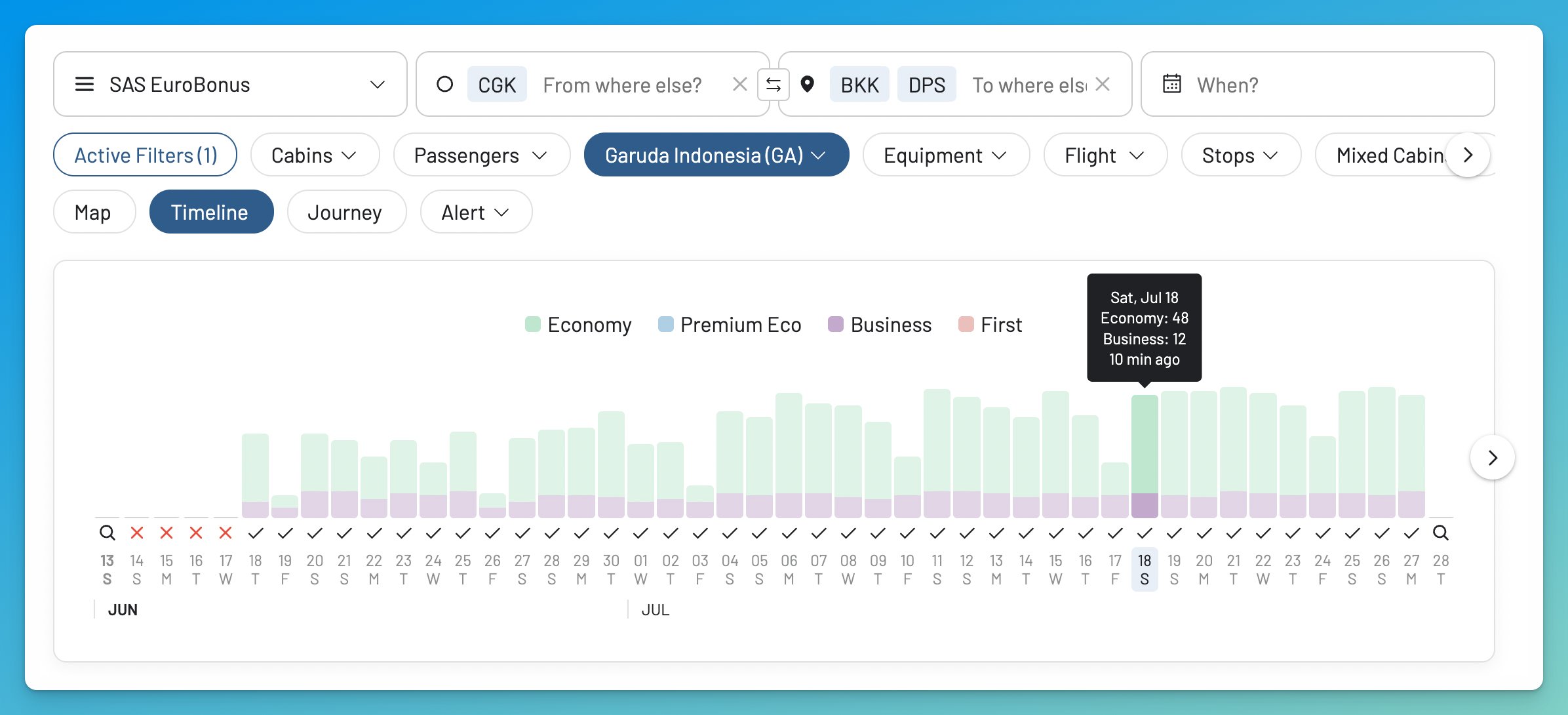Click the '13 S' June date label
Screen dimensions: 1568x715
107,569
